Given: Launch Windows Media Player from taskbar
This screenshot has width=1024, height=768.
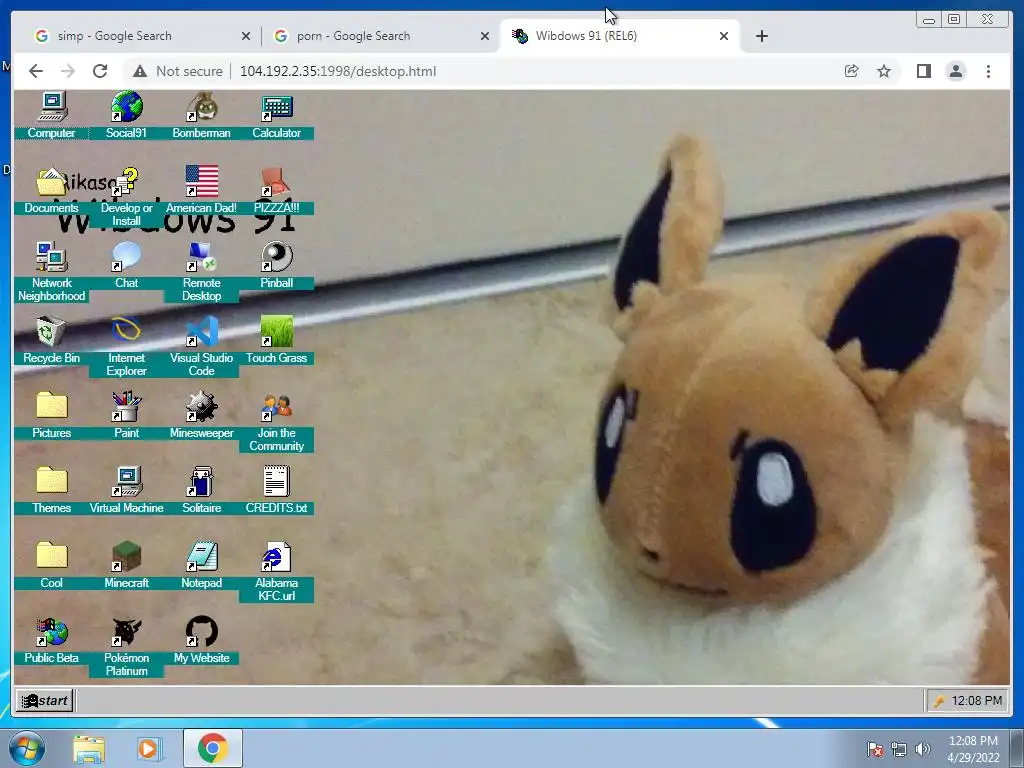Looking at the screenshot, I should click(148, 748).
